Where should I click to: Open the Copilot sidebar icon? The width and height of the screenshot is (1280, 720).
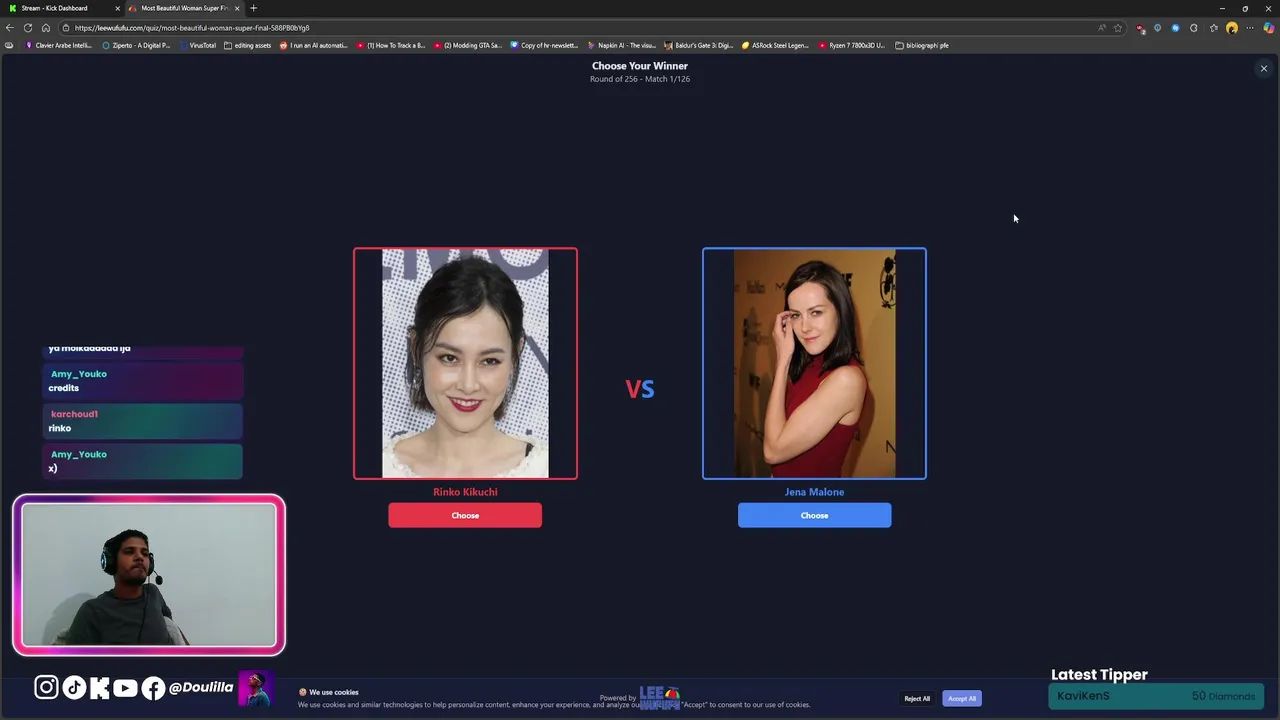[1269, 28]
